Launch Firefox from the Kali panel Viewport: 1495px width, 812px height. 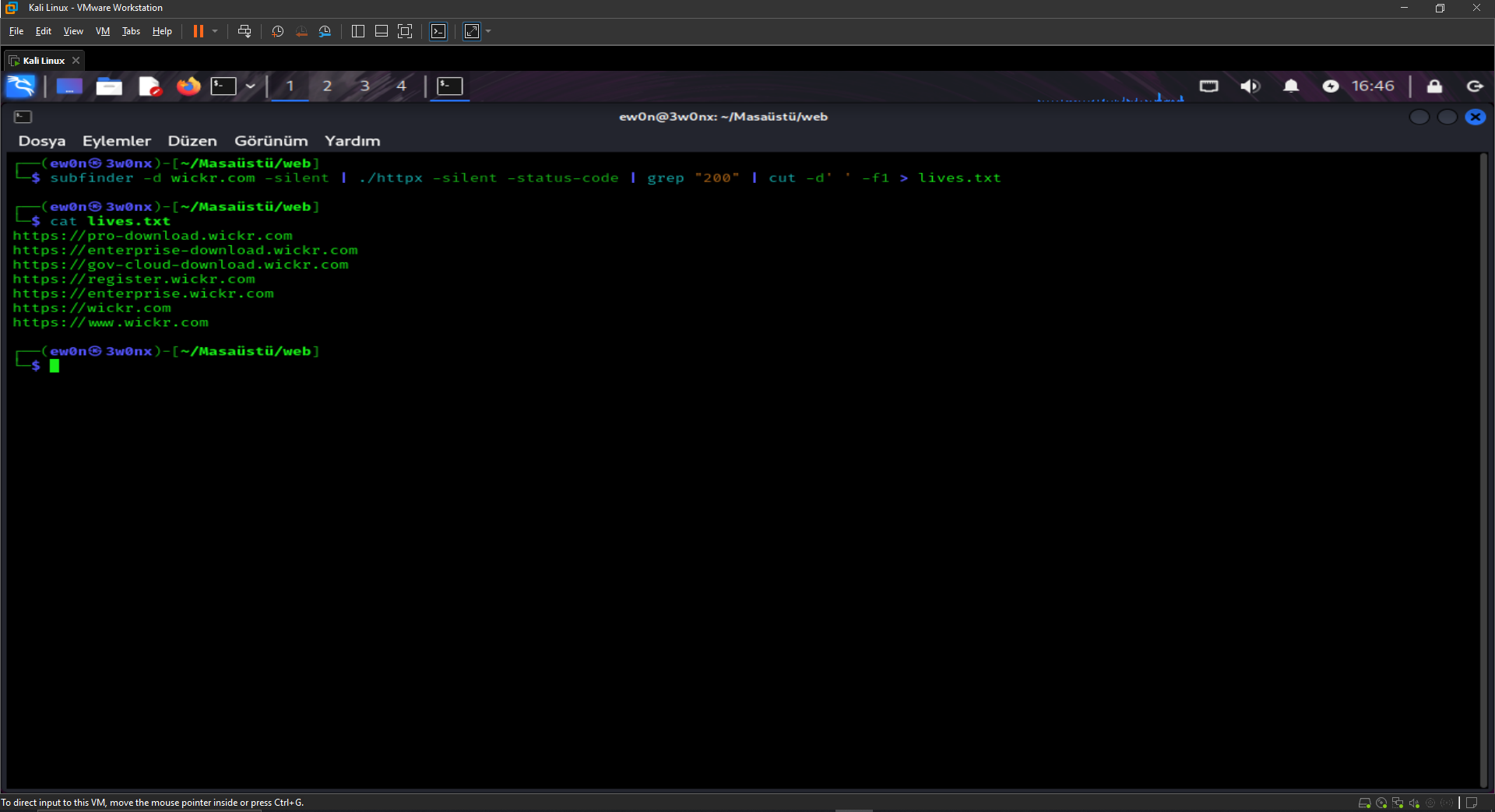click(x=188, y=86)
